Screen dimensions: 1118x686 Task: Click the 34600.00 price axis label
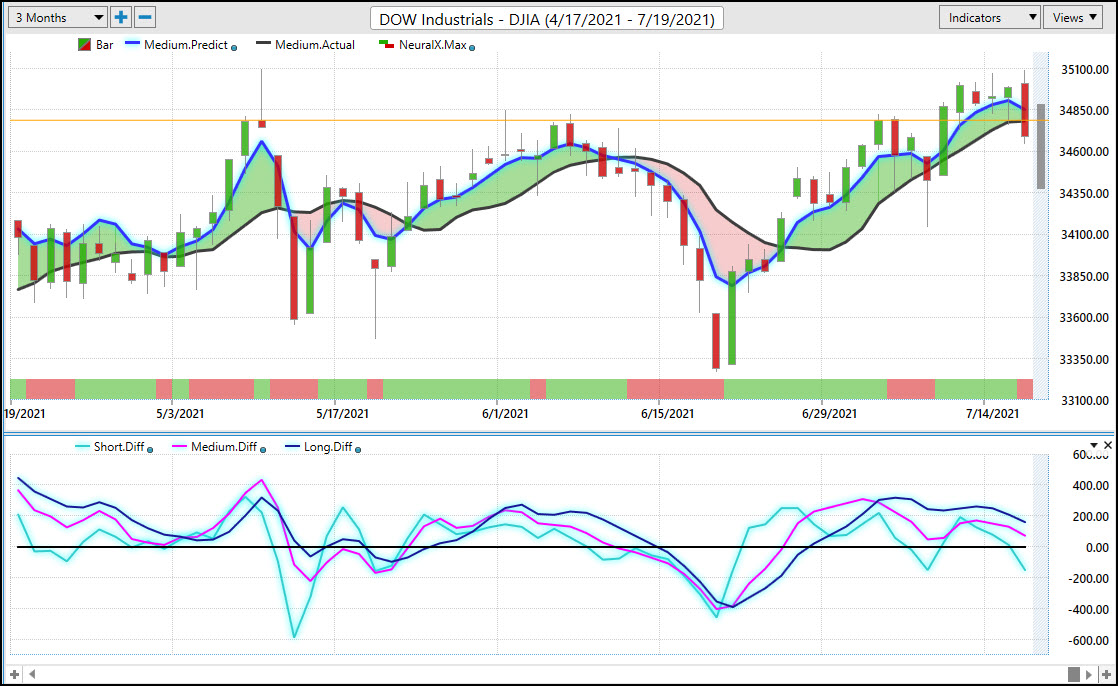[1084, 152]
